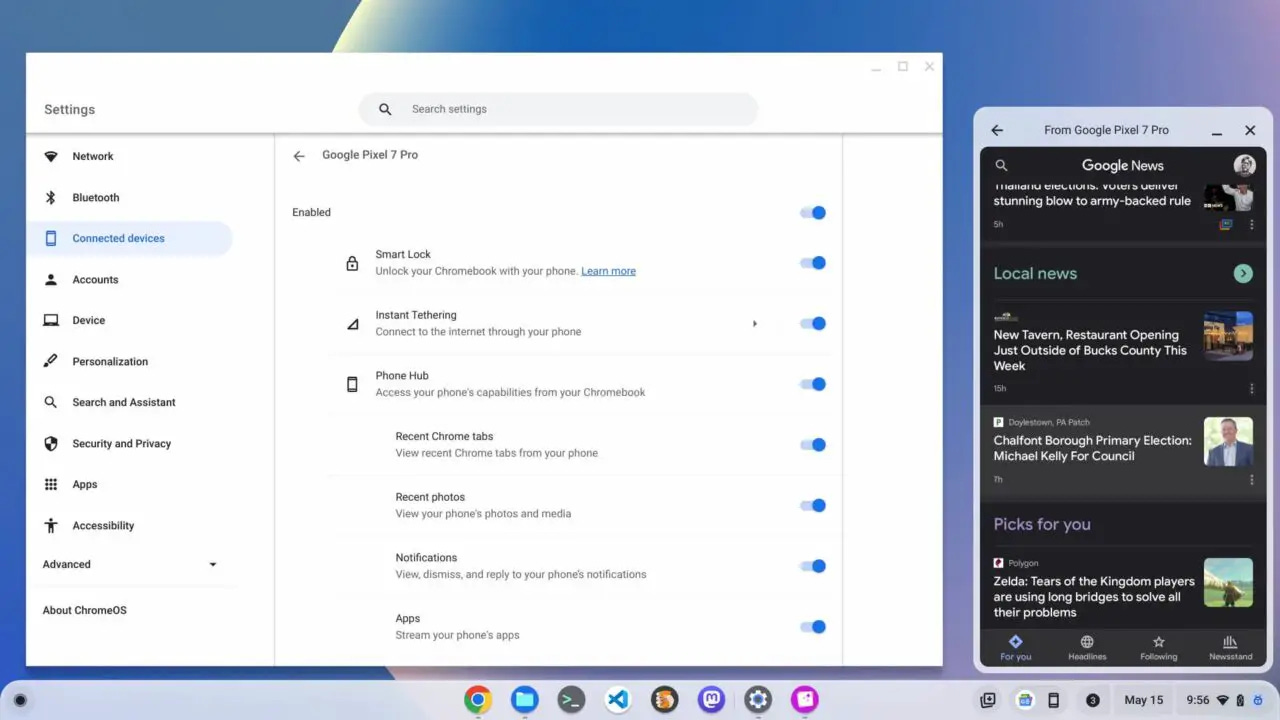Open Visual Studio Code from shelf
Screen dimensions: 1280x720
point(618,700)
